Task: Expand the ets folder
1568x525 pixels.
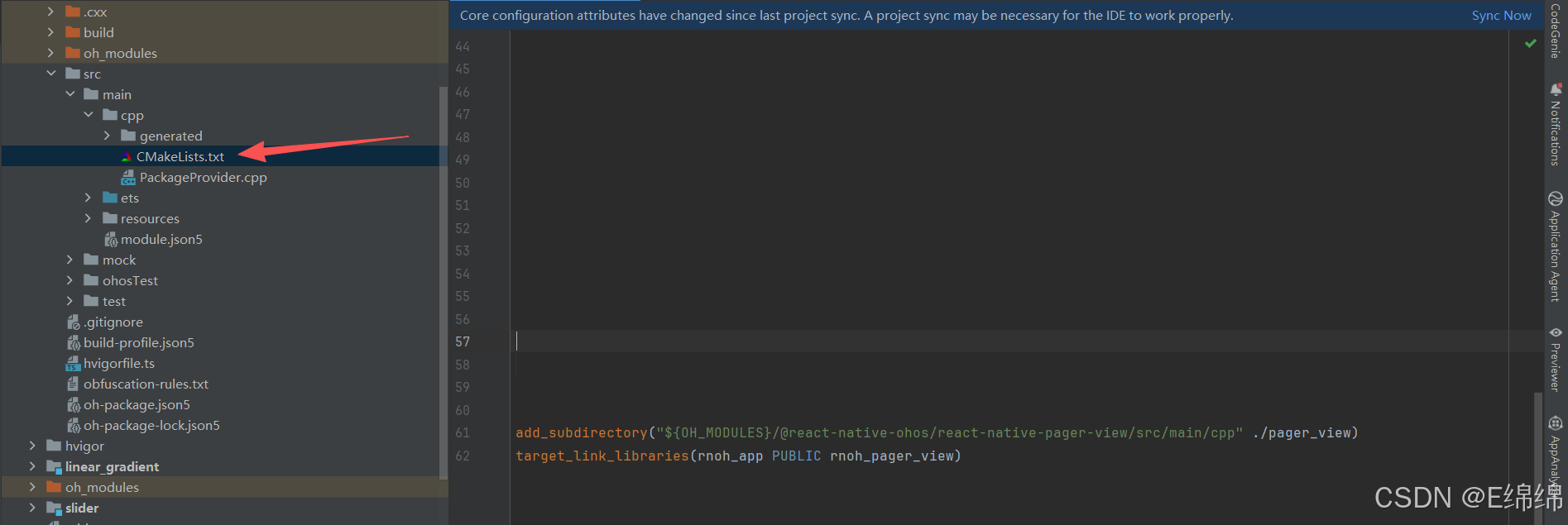Action: click(x=88, y=198)
